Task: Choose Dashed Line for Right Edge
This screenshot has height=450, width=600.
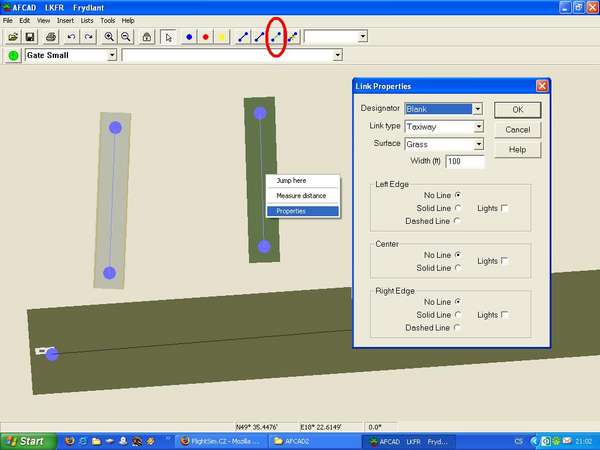Action: pyautogui.click(x=457, y=327)
